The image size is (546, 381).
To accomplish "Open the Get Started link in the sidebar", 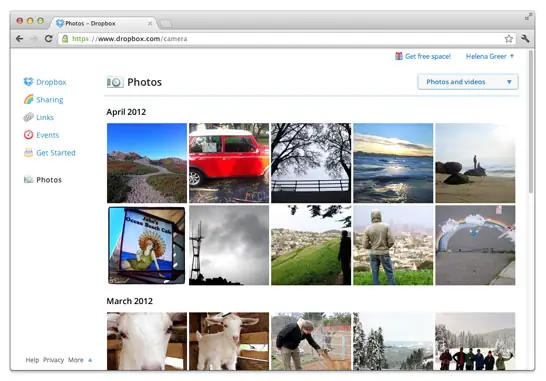I will pyautogui.click(x=56, y=153).
